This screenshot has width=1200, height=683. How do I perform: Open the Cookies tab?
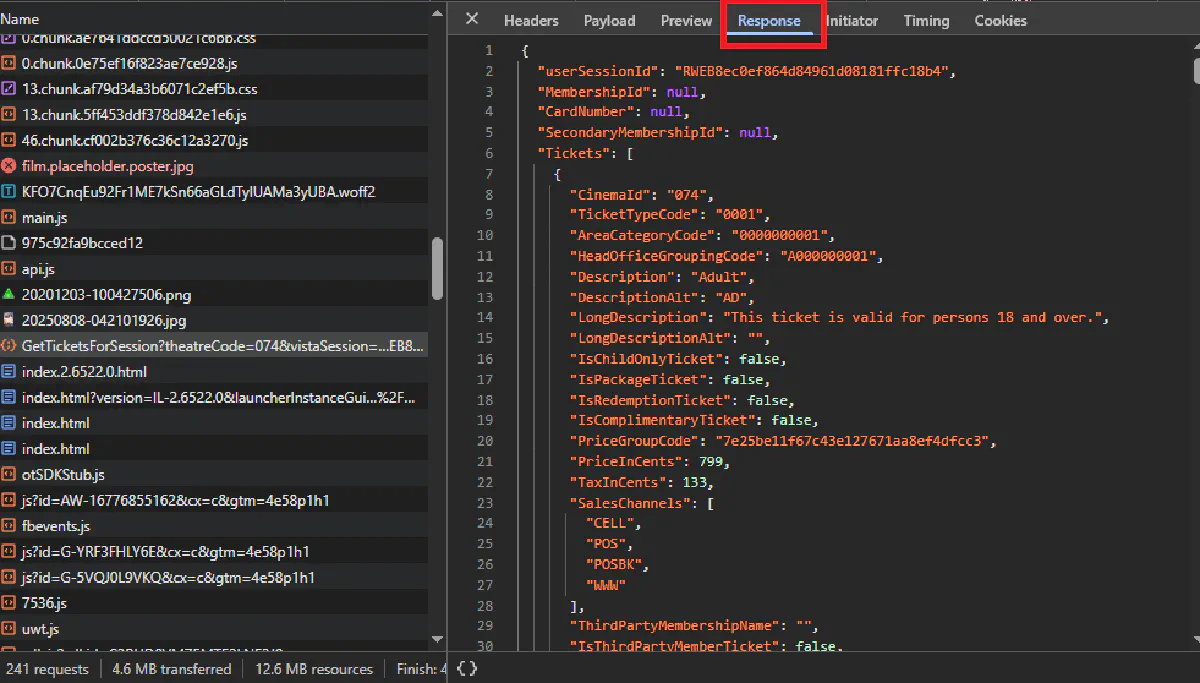coord(1000,21)
